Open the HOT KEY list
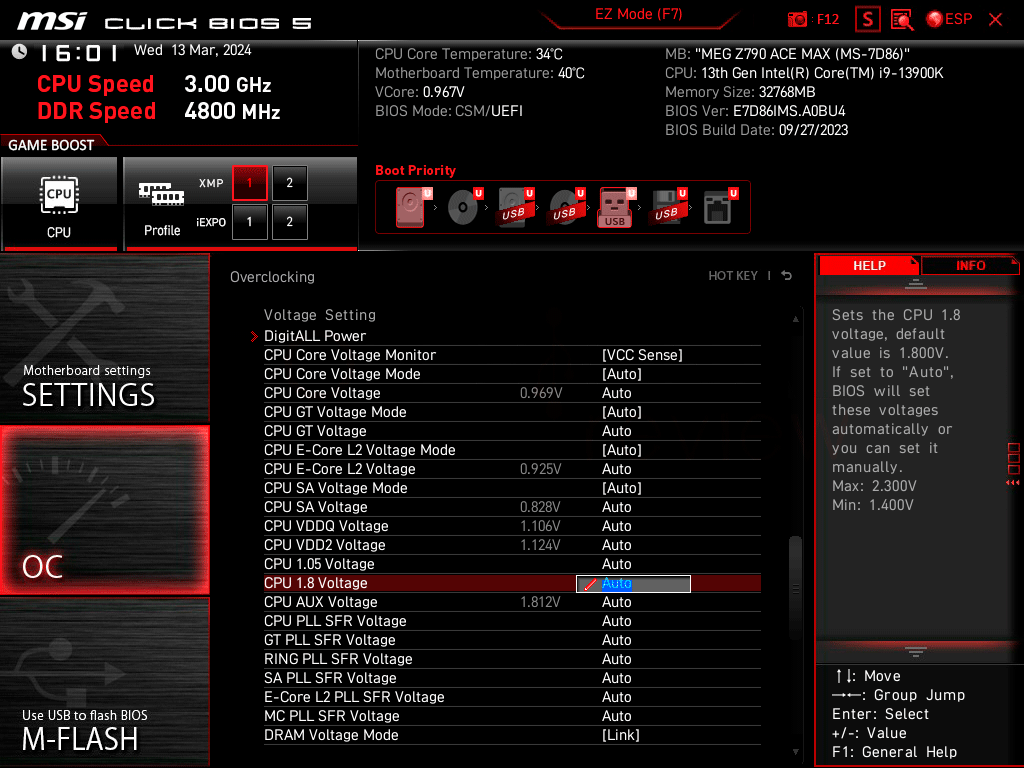This screenshot has height=768, width=1024. tap(733, 276)
